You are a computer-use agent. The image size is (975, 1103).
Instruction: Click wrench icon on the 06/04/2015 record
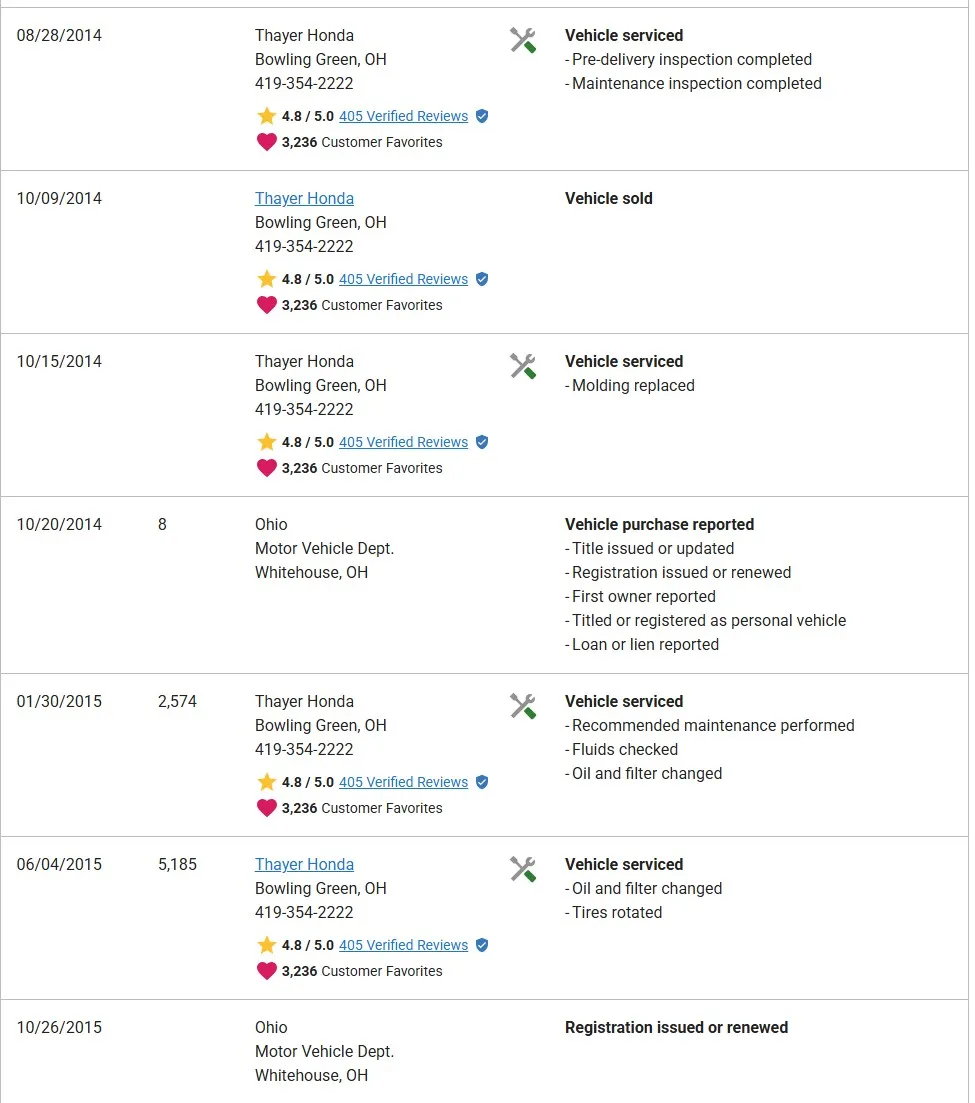tap(523, 869)
